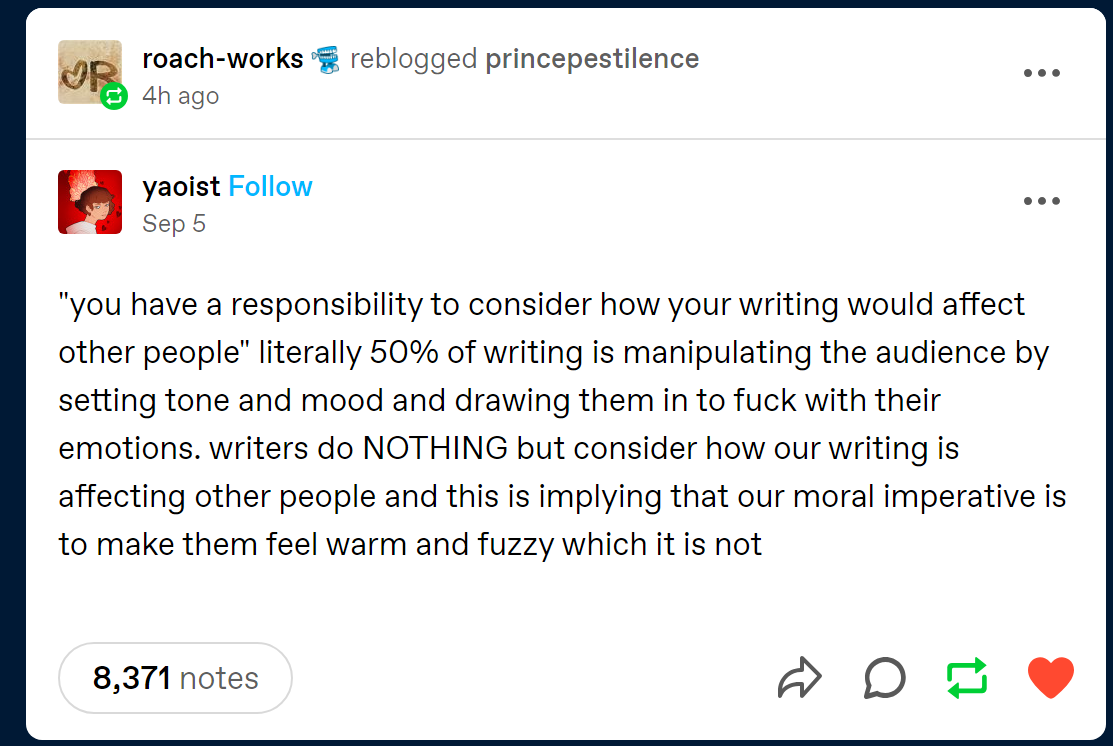
Task: Open three-dot menu on yaoist's post
Action: coord(1041,201)
